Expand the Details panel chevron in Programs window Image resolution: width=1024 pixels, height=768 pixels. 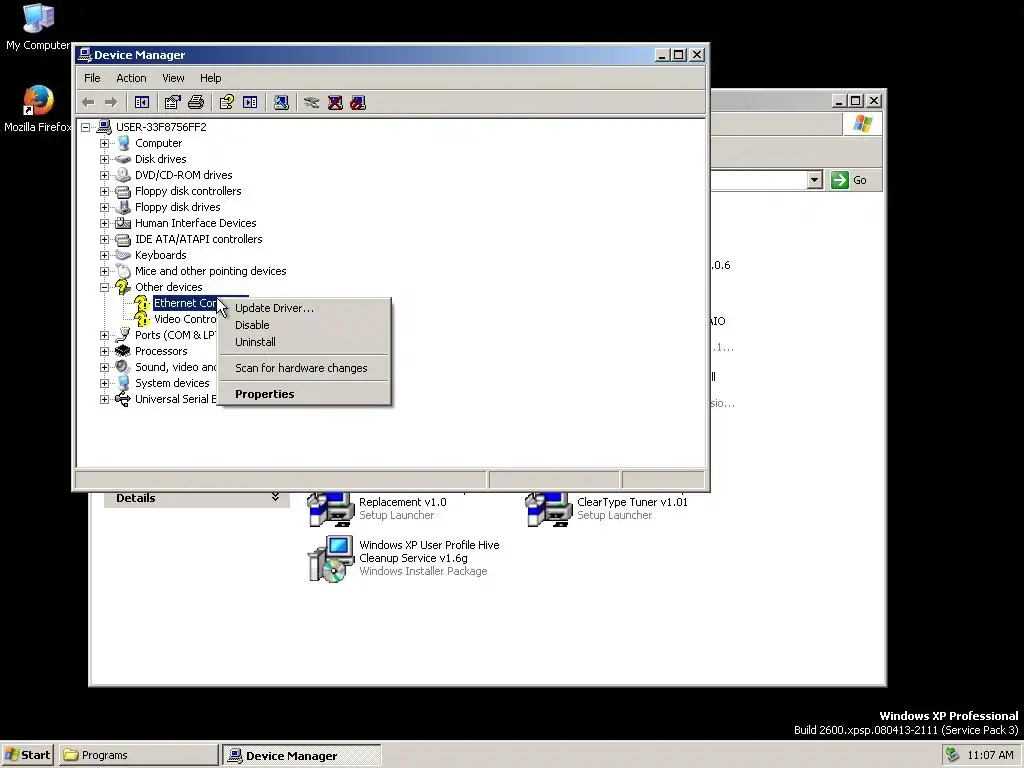pos(276,498)
